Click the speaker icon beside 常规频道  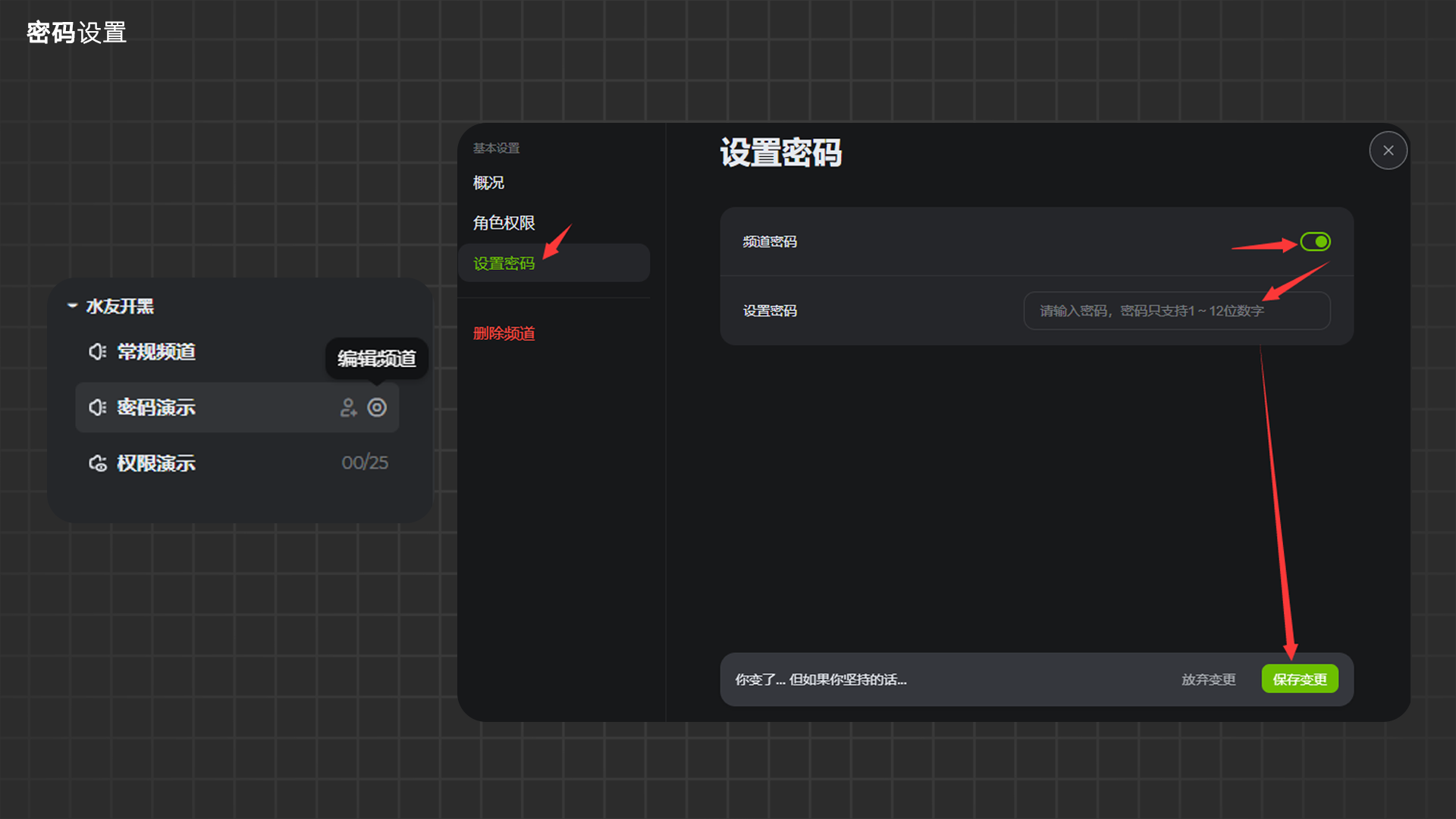pyautogui.click(x=97, y=352)
